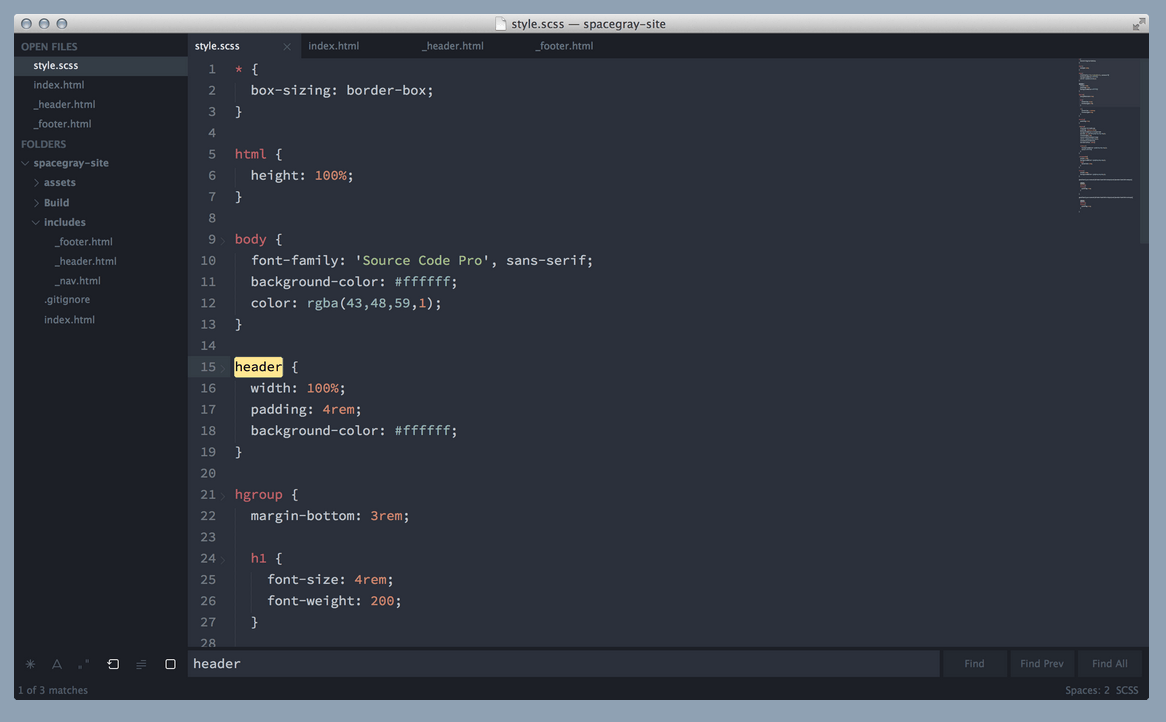Screen dimensions: 1166x722
Task: Click the minimap to navigate the file
Action: [1104, 130]
